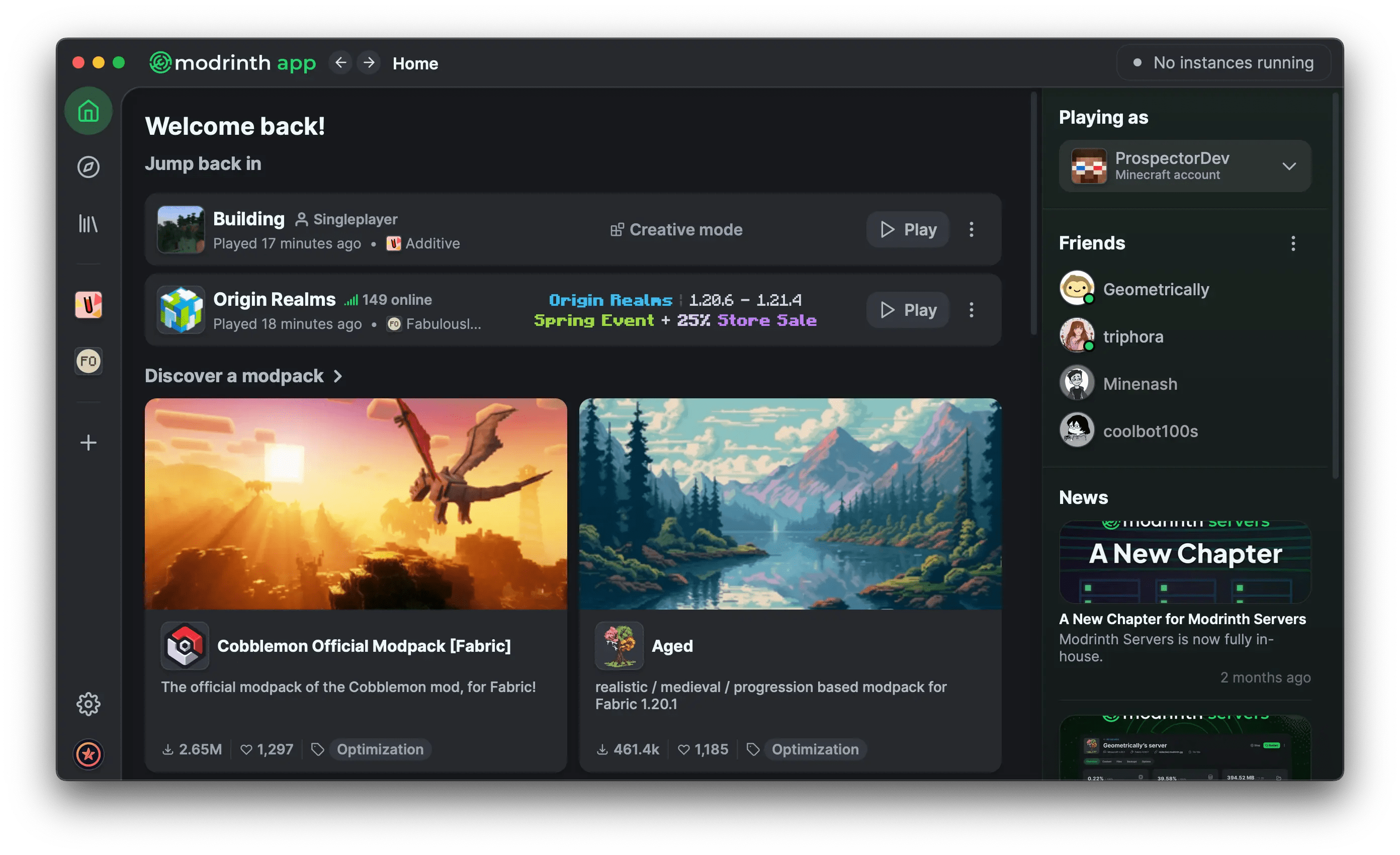
Task: Open the Library sidebar icon
Action: (88, 223)
